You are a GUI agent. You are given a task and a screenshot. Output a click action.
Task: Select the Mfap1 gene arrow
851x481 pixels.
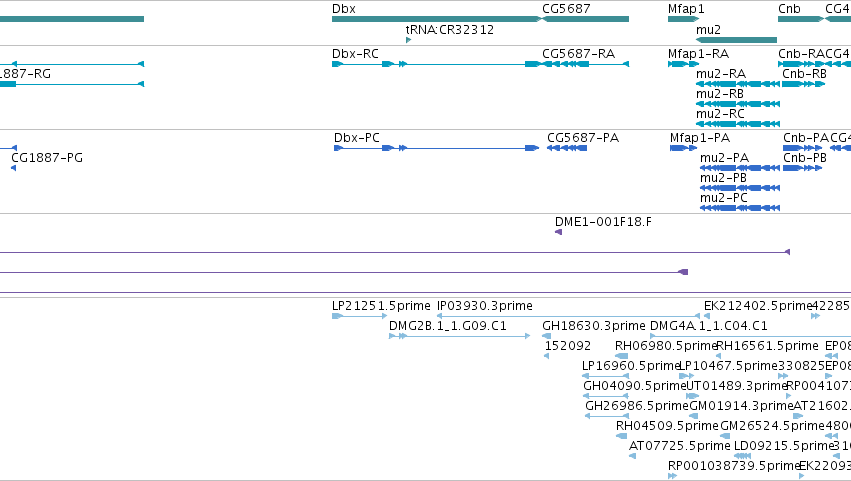[683, 19]
